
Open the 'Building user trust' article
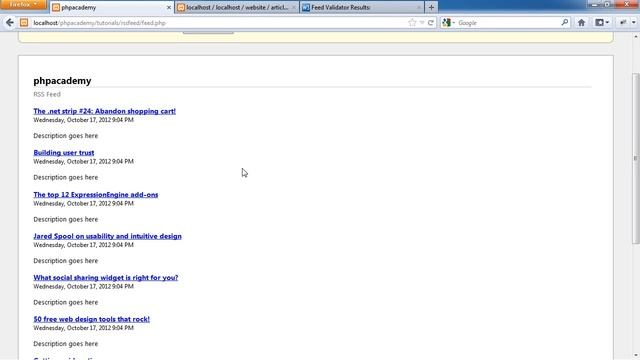(x=64, y=153)
